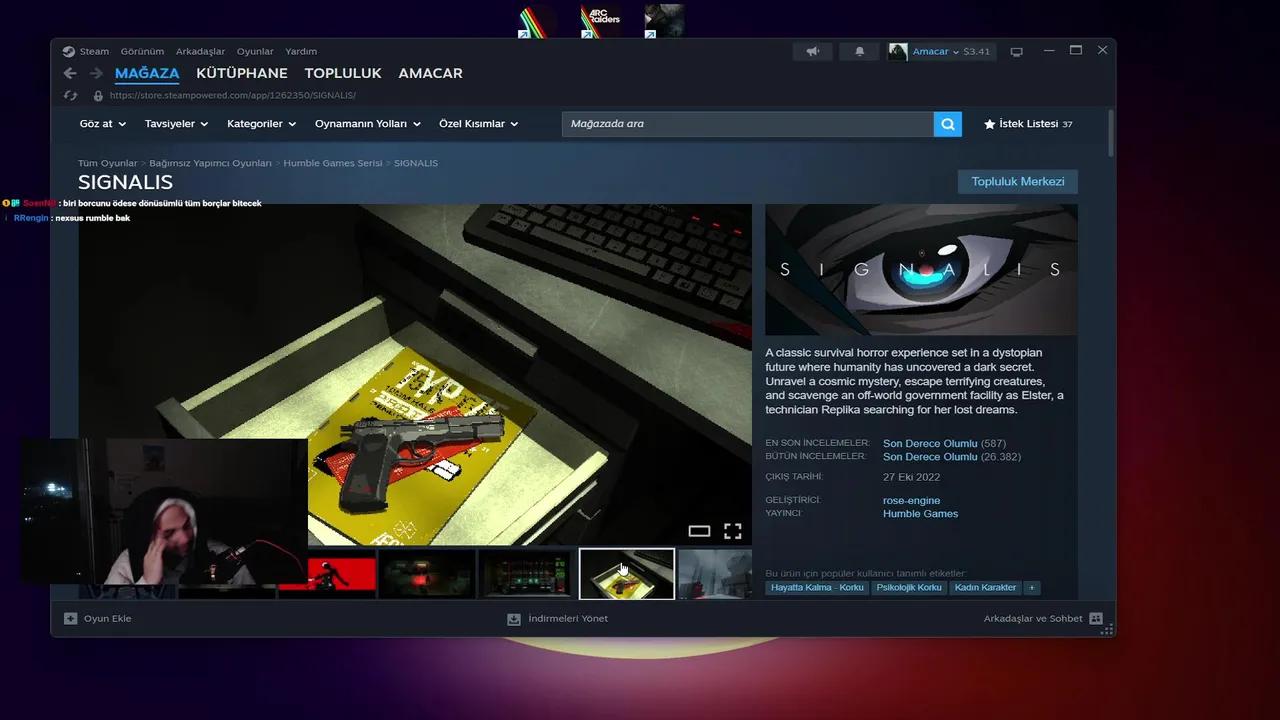Select the highlighted pistol drawer thumbnail
Screen dimensions: 1280x720
pyautogui.click(x=627, y=574)
